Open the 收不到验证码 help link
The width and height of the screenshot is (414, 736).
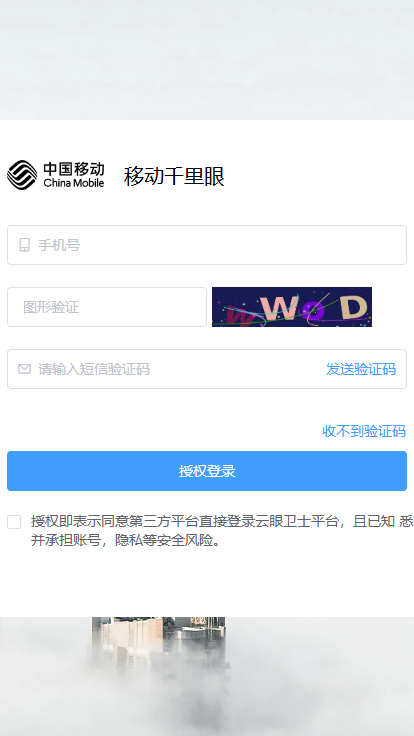364,431
